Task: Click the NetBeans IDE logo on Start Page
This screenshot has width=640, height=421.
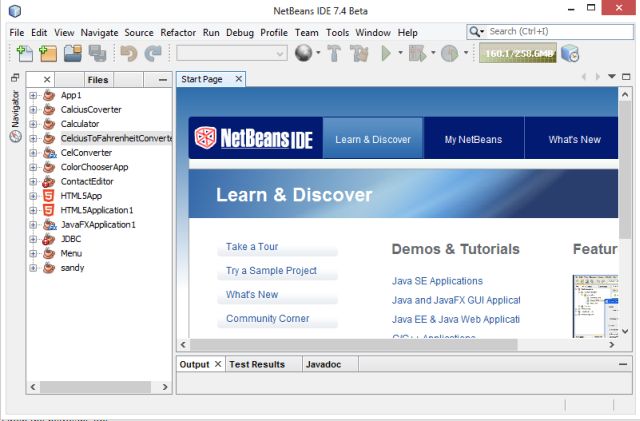Action: click(254, 138)
